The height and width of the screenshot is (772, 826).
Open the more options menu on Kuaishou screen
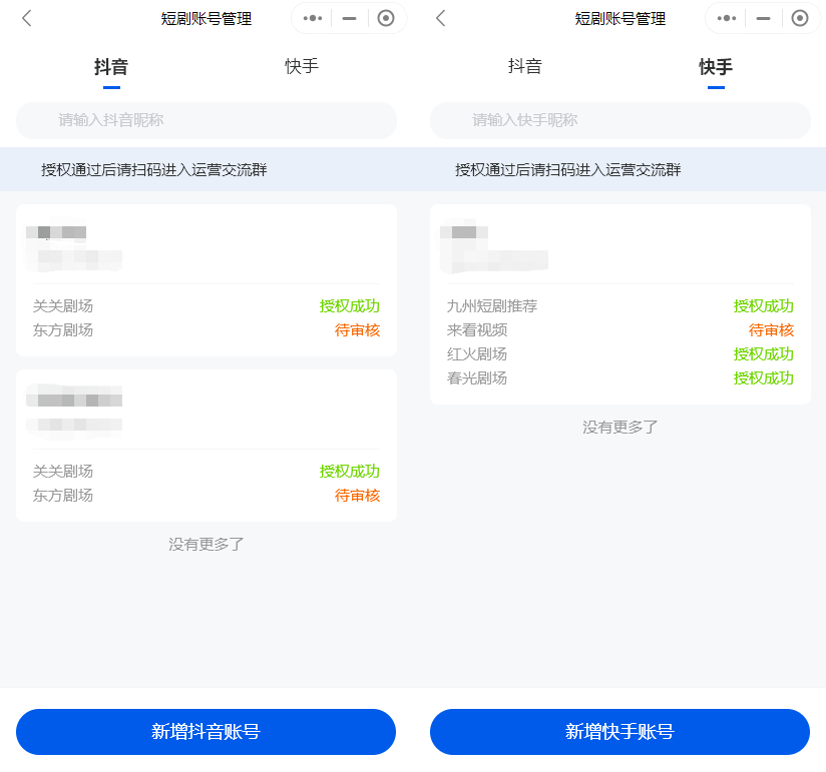click(x=726, y=18)
